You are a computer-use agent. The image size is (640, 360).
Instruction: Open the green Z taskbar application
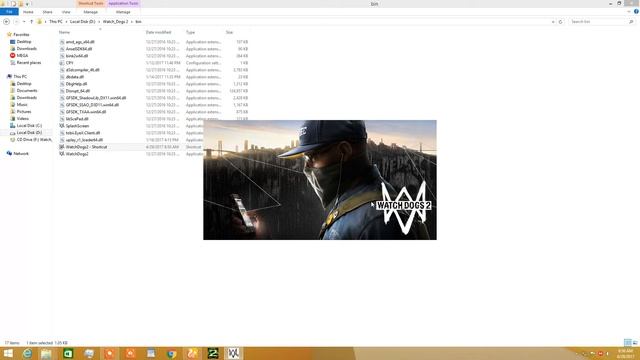click(213, 353)
